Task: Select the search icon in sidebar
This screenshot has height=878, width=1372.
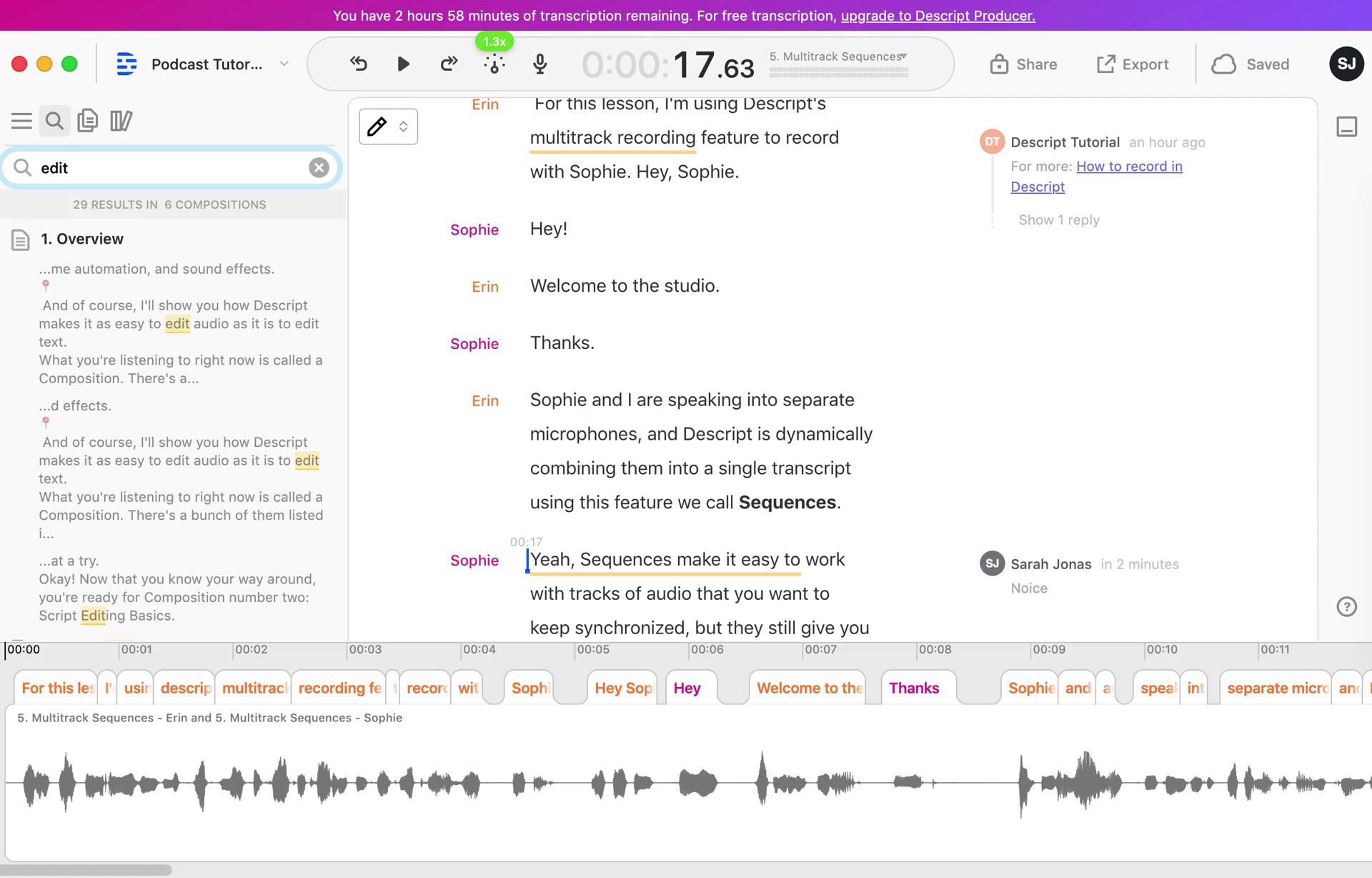Action: (x=54, y=120)
